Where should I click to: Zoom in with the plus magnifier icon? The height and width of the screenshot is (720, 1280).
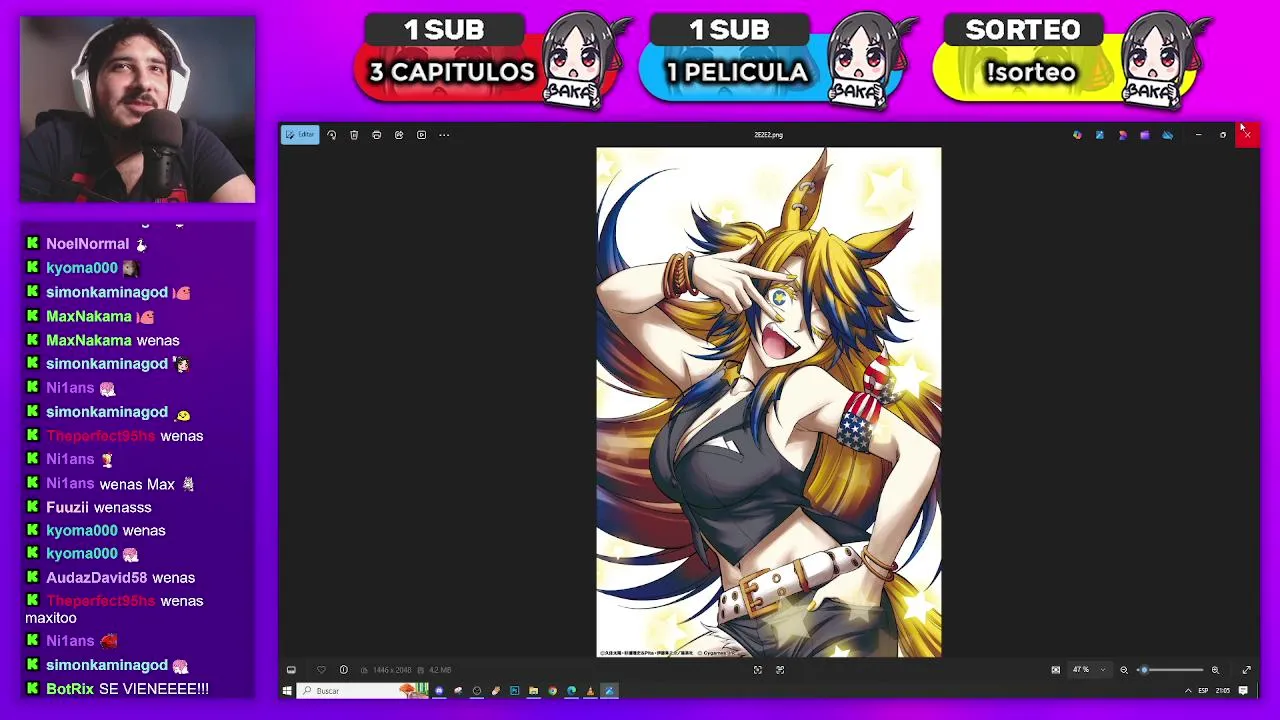coord(1215,670)
